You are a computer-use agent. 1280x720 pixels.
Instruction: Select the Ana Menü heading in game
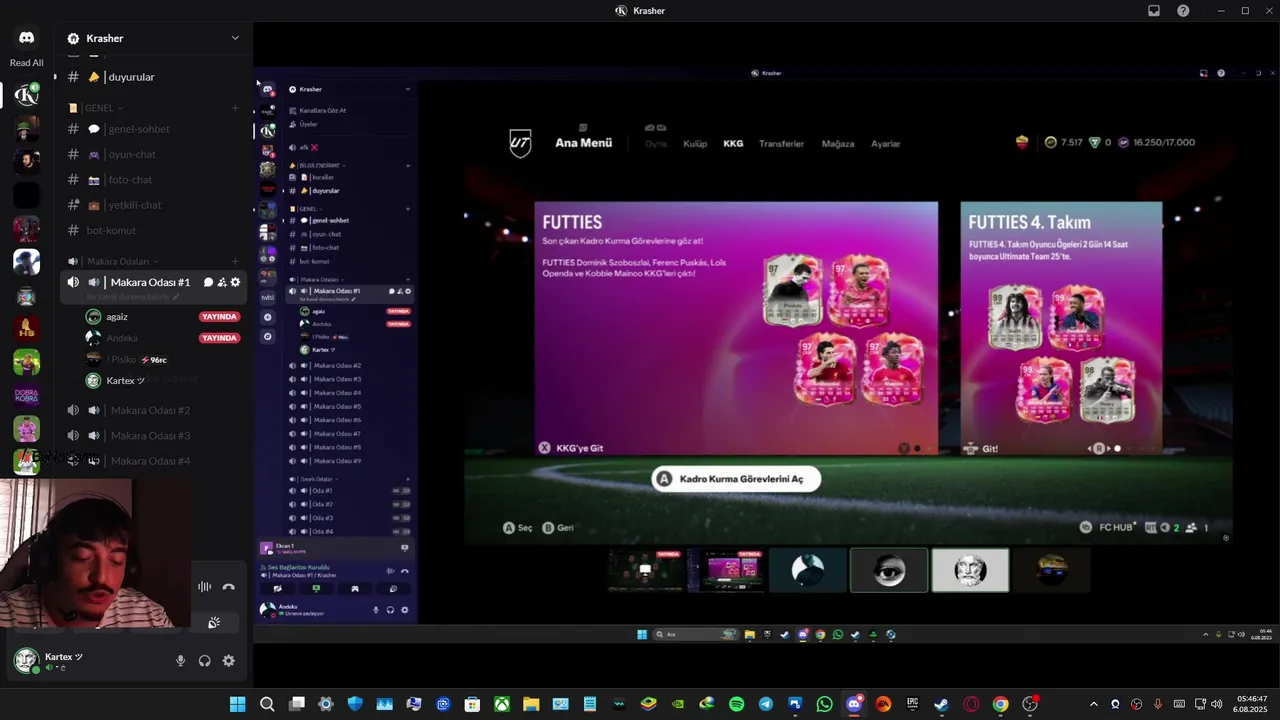pyautogui.click(x=583, y=143)
